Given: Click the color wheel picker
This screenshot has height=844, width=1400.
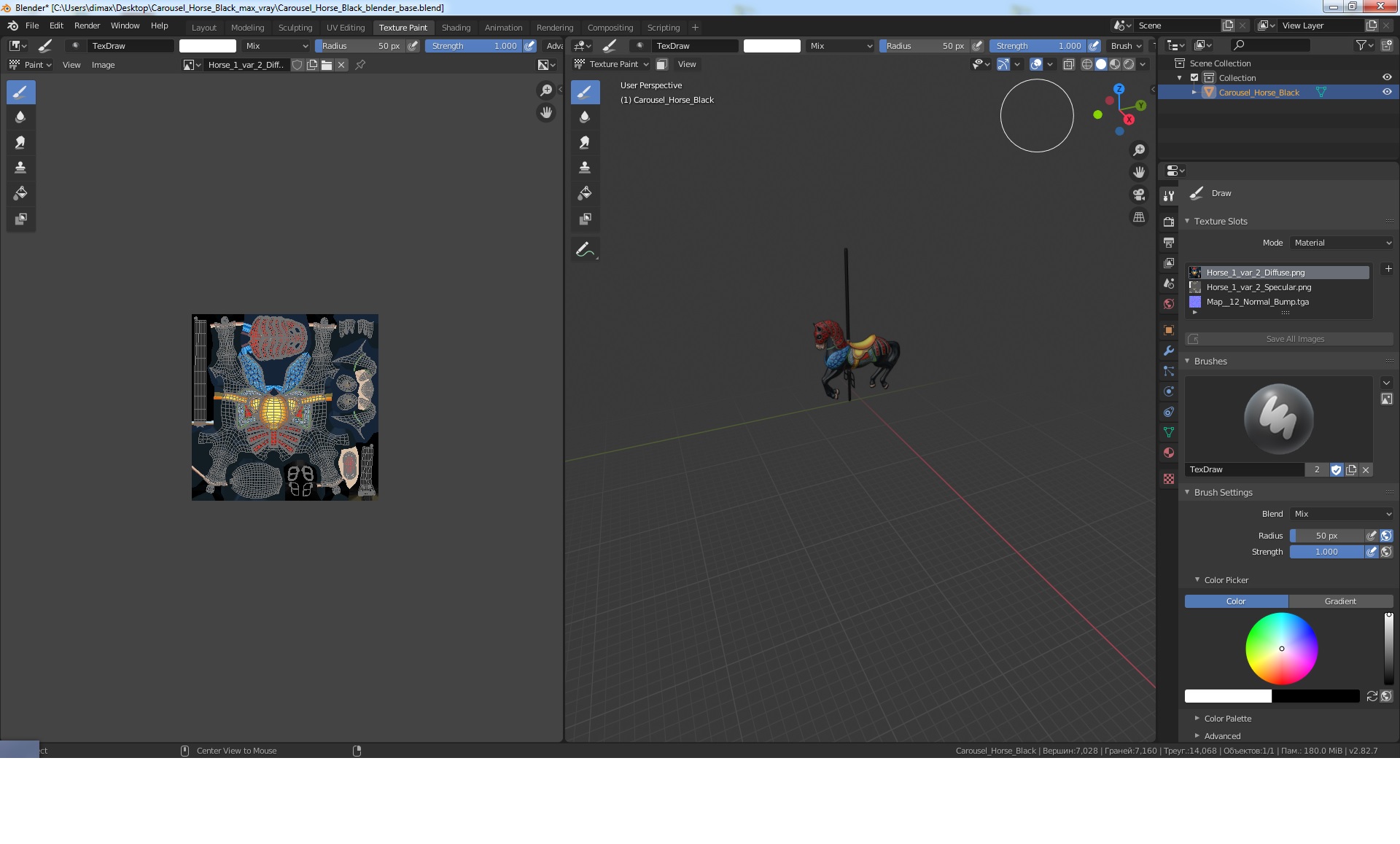Looking at the screenshot, I should (1281, 648).
